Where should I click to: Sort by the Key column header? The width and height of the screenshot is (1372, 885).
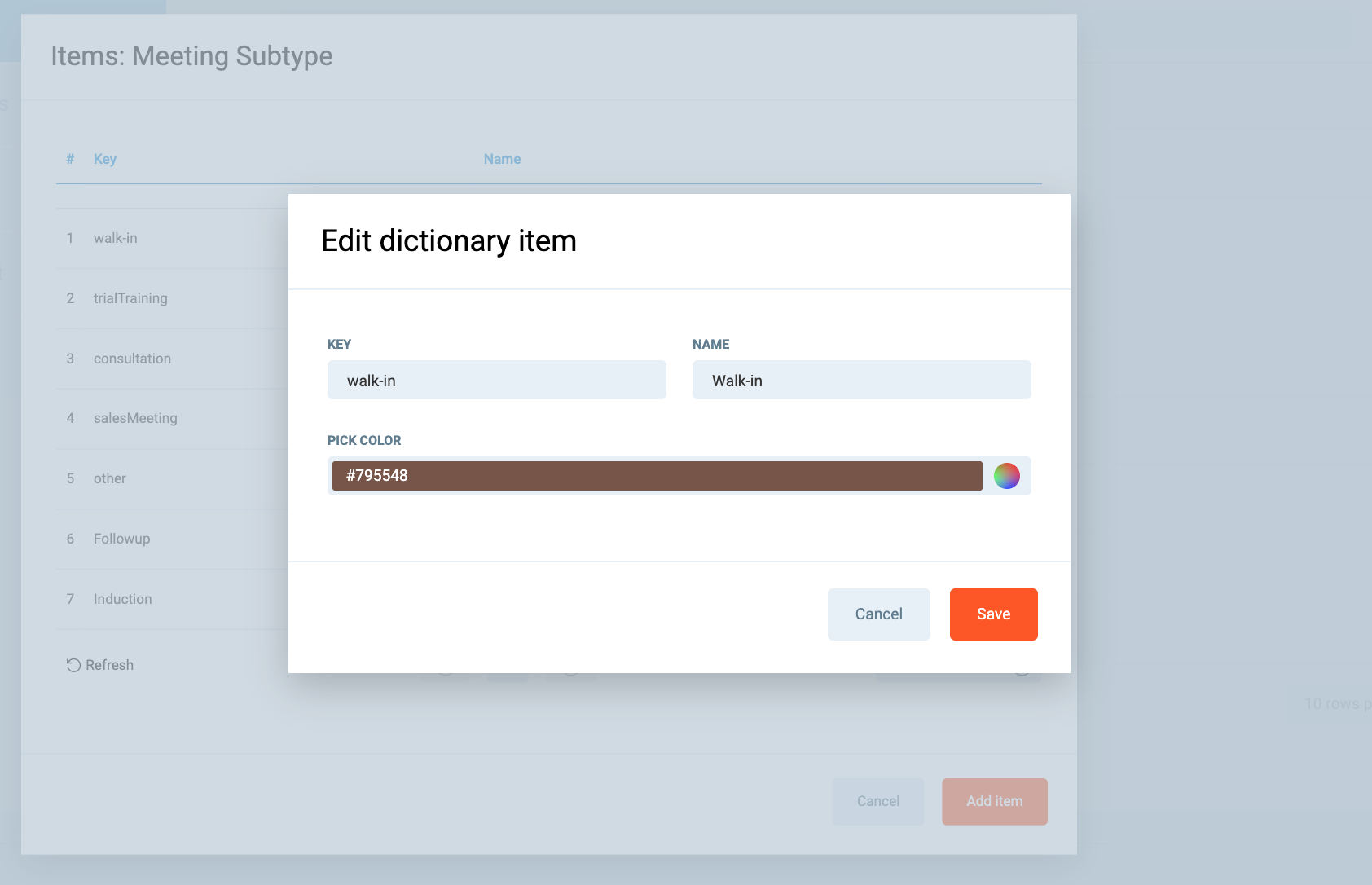[105, 159]
